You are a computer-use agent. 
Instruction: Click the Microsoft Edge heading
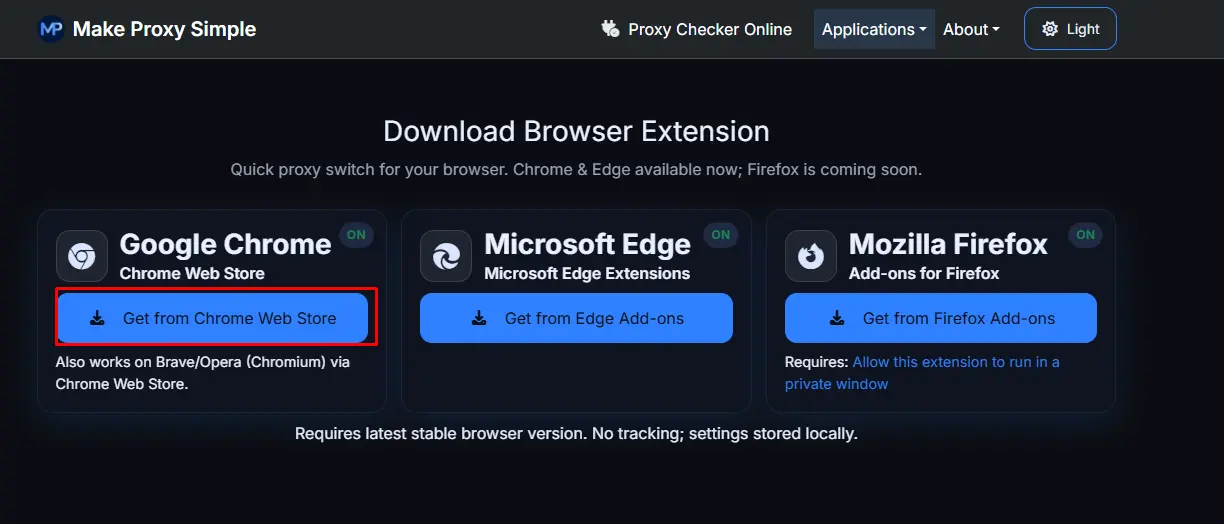[587, 244]
